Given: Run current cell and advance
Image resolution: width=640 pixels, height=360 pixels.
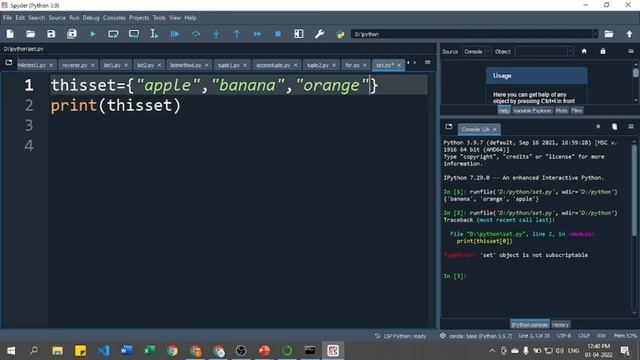Looking at the screenshot, I should click(x=134, y=34).
